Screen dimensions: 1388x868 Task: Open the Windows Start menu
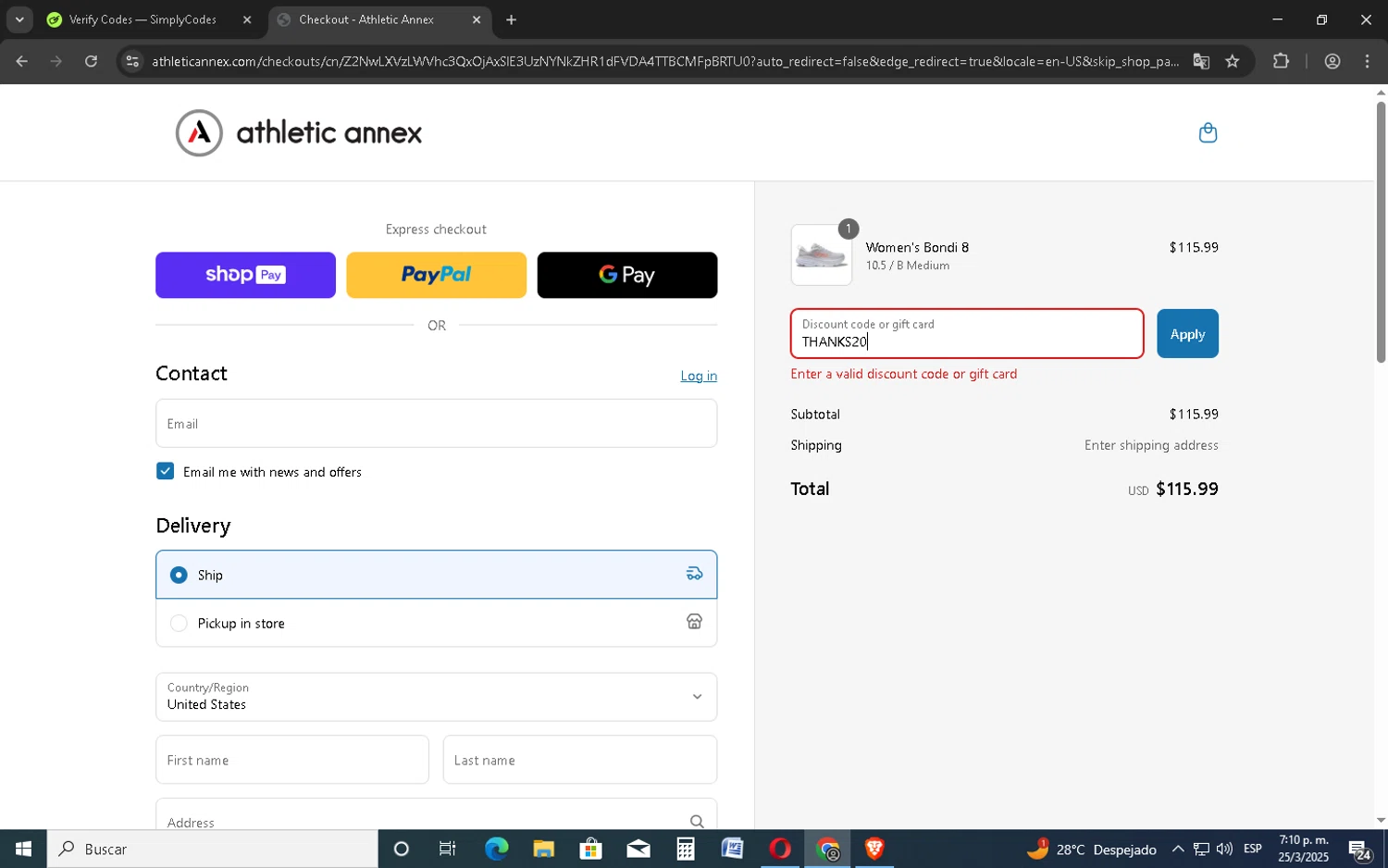click(x=23, y=849)
